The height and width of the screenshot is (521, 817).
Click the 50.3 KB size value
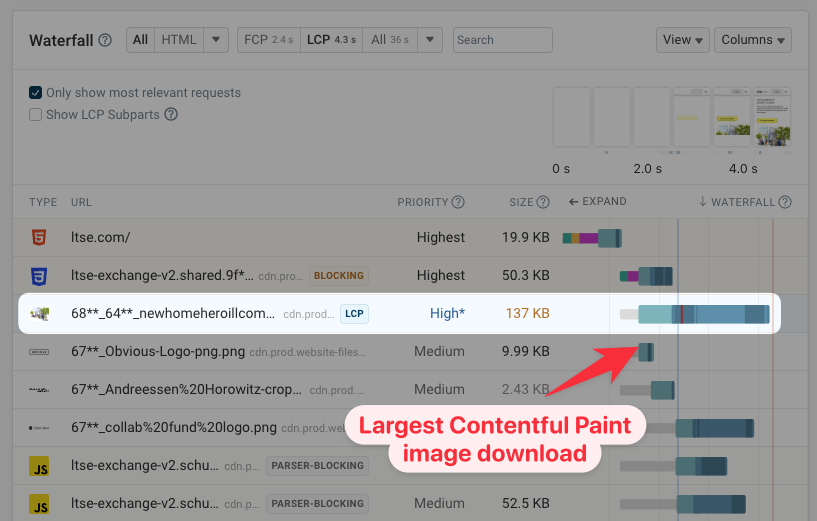[526, 276]
